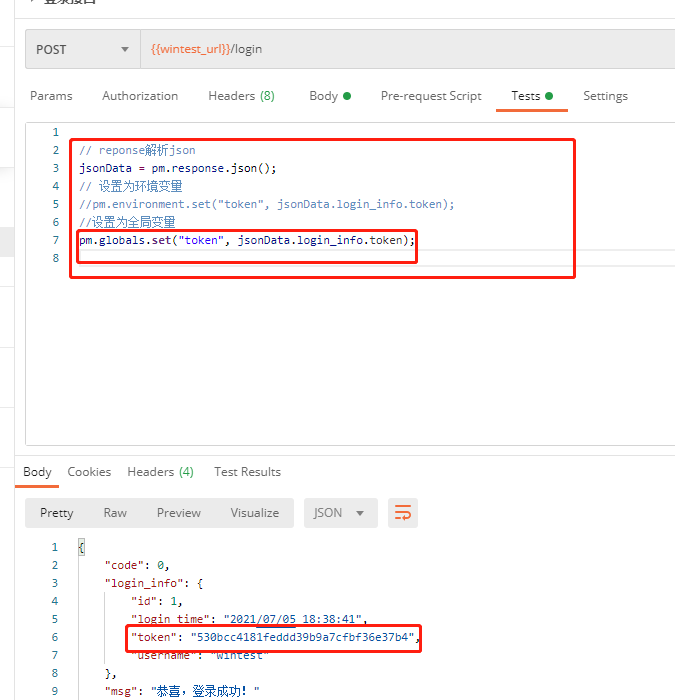Open the Settings tab

[x=605, y=96]
